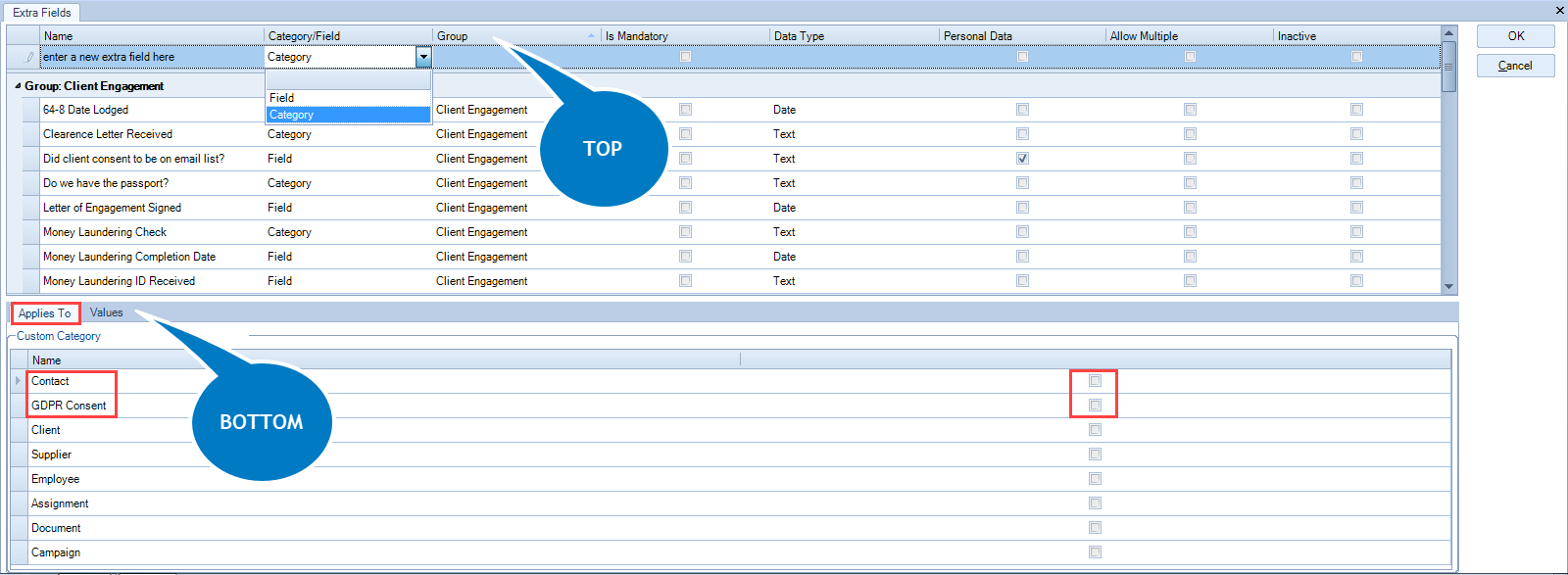
Task: Click the pencil edit icon in the new row
Action: pyautogui.click(x=29, y=57)
